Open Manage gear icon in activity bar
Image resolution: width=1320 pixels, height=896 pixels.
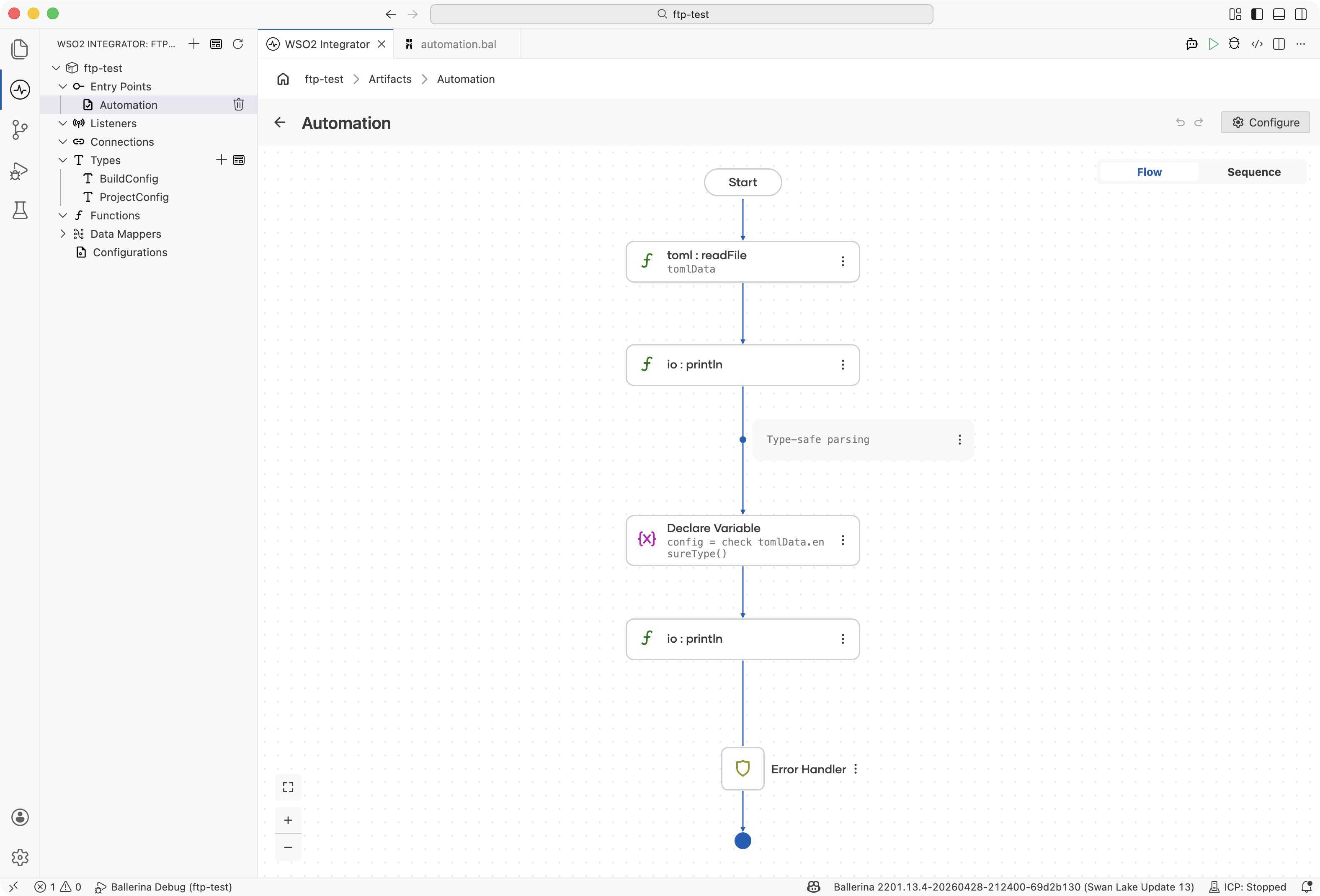tap(20, 857)
